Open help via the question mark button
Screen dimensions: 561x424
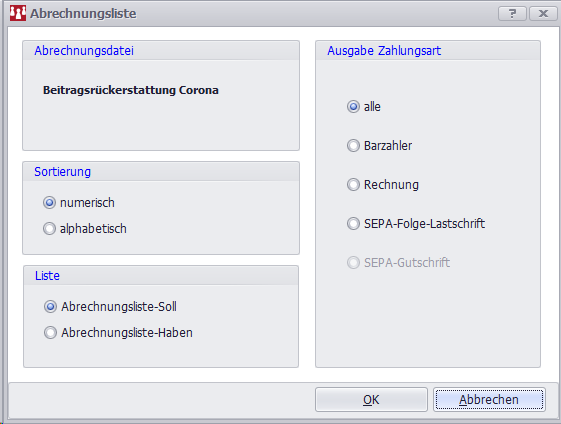pos(512,14)
